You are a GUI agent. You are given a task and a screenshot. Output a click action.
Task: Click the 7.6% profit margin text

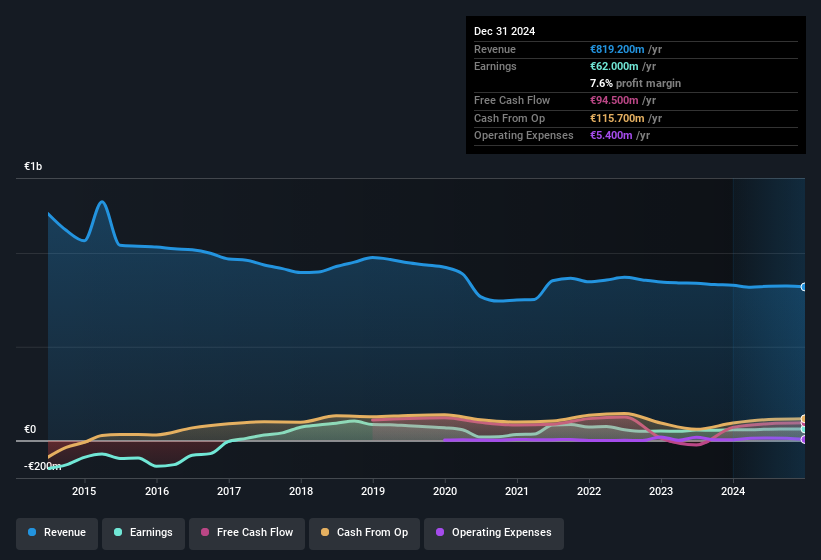pyautogui.click(x=635, y=83)
